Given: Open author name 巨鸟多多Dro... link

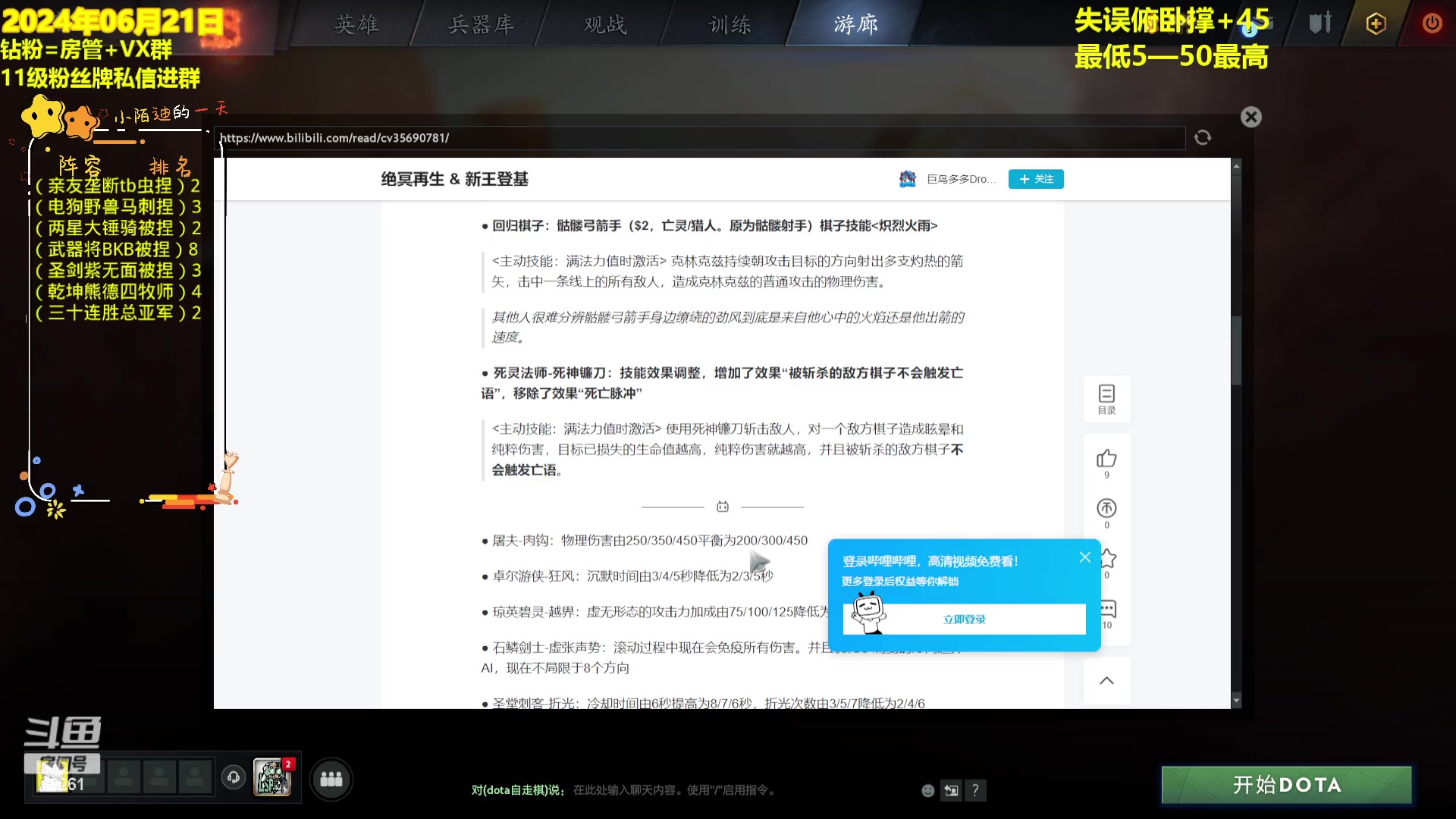Looking at the screenshot, I should point(961,179).
